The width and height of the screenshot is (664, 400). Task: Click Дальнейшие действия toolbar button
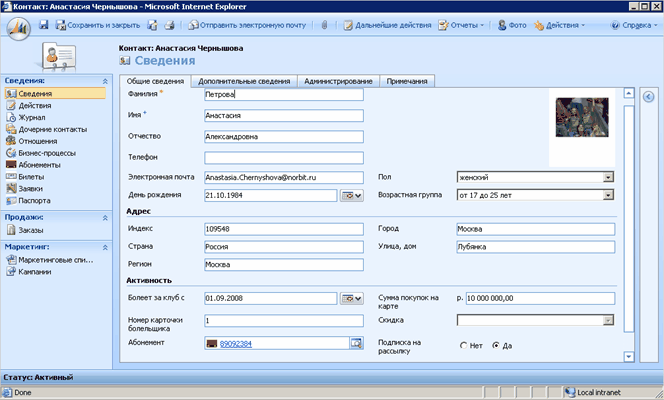387,25
